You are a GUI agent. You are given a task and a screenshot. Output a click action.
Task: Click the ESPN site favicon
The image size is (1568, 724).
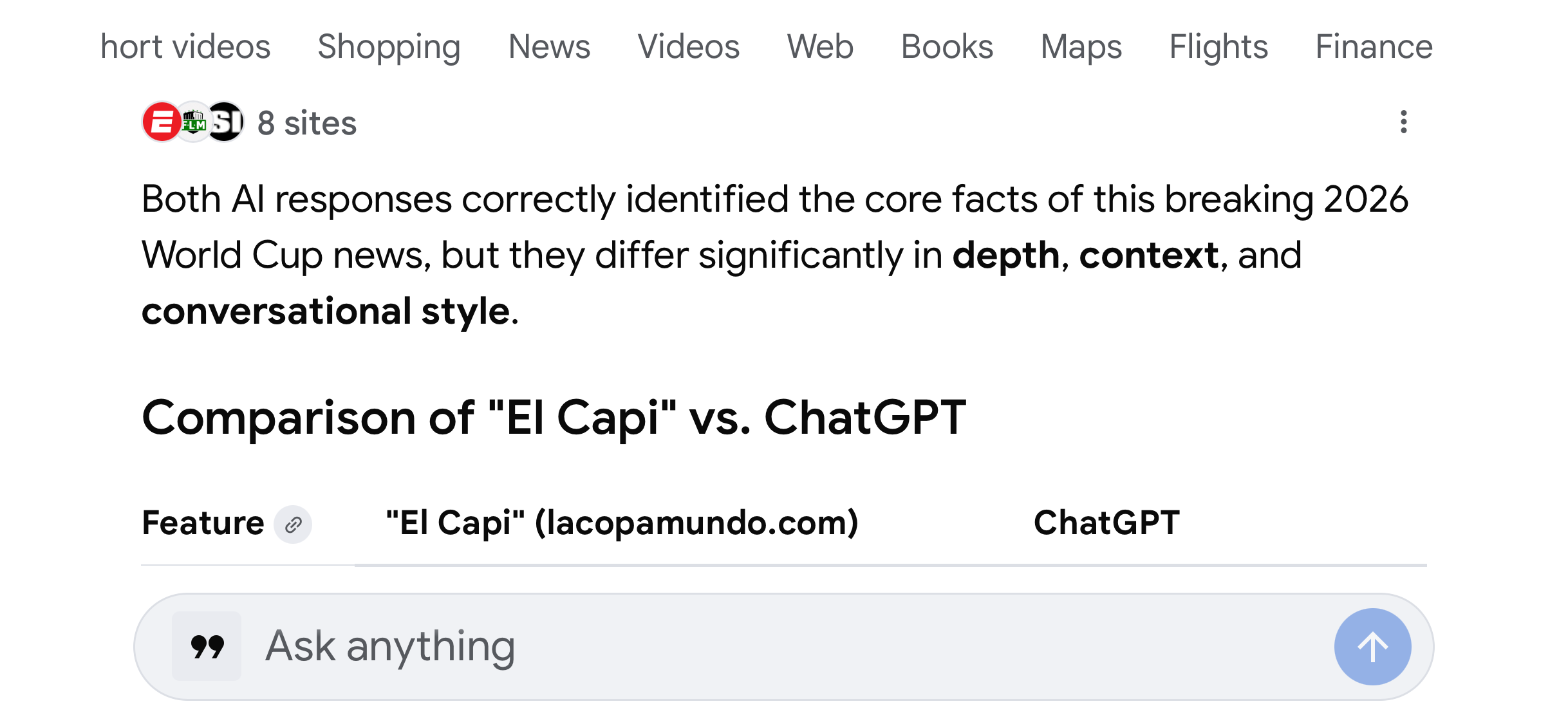pos(160,122)
